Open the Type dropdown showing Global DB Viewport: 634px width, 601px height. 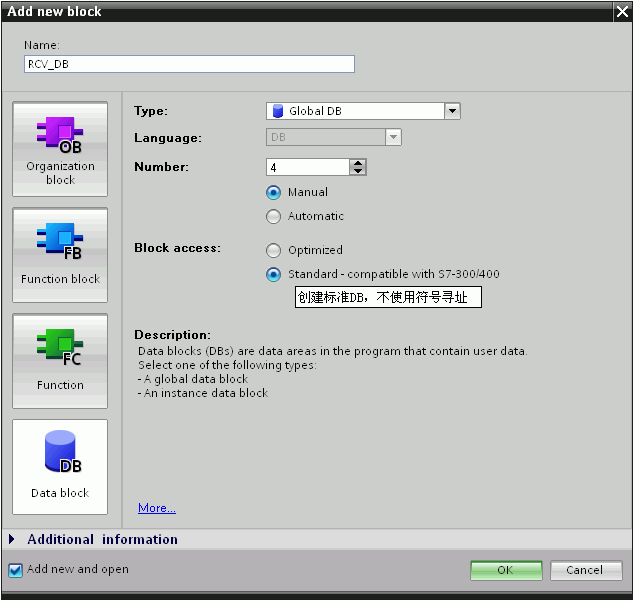coord(452,111)
